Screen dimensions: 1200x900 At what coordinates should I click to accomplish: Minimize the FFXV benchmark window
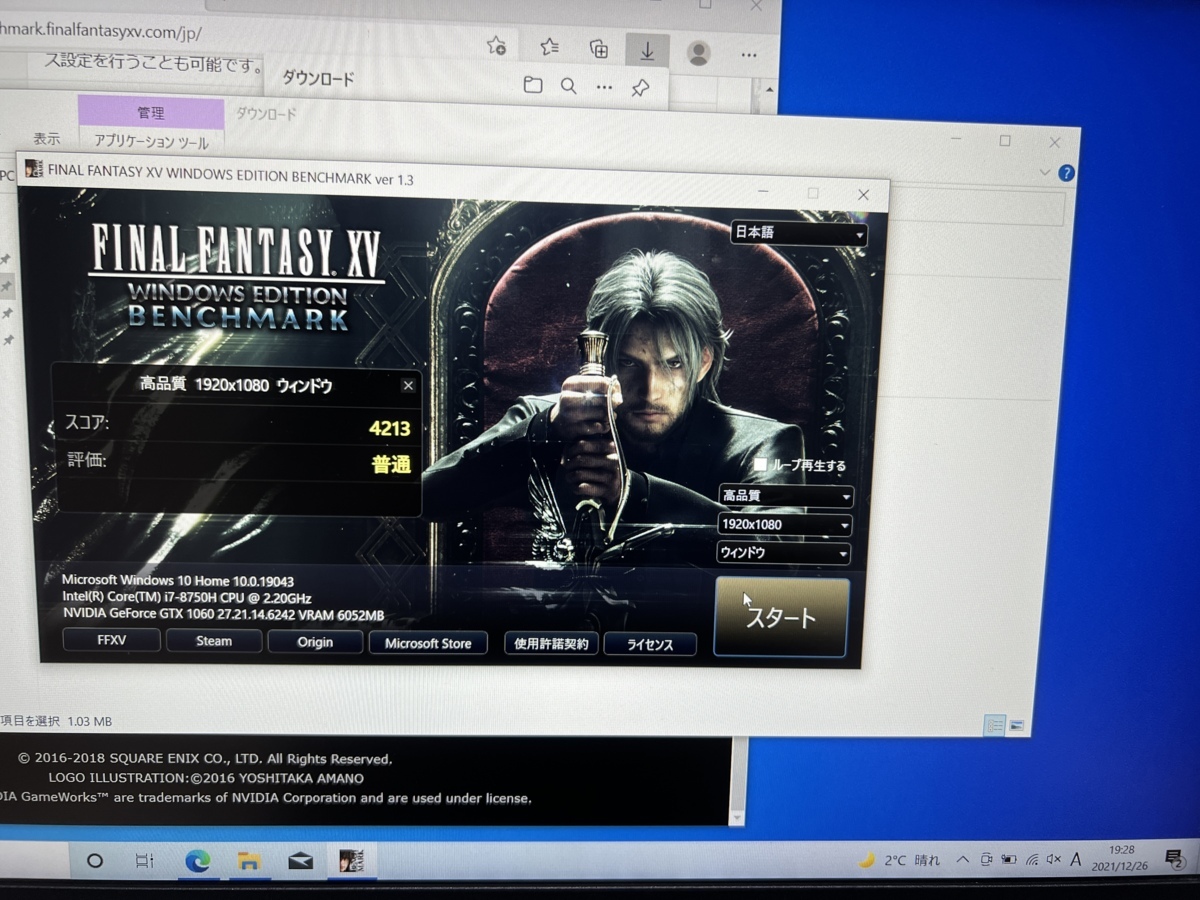click(763, 192)
